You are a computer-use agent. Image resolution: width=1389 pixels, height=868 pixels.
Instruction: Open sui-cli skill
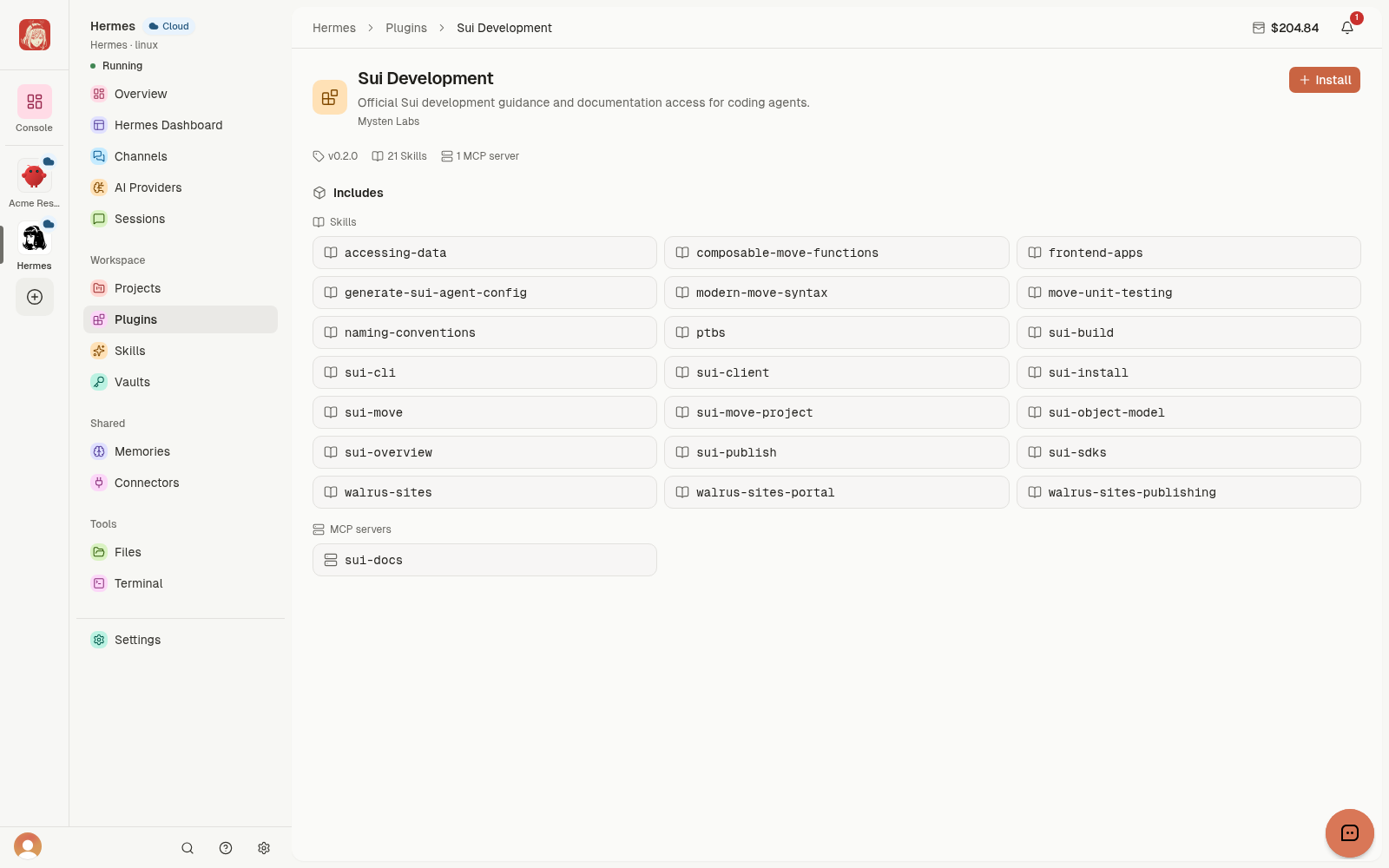(484, 372)
